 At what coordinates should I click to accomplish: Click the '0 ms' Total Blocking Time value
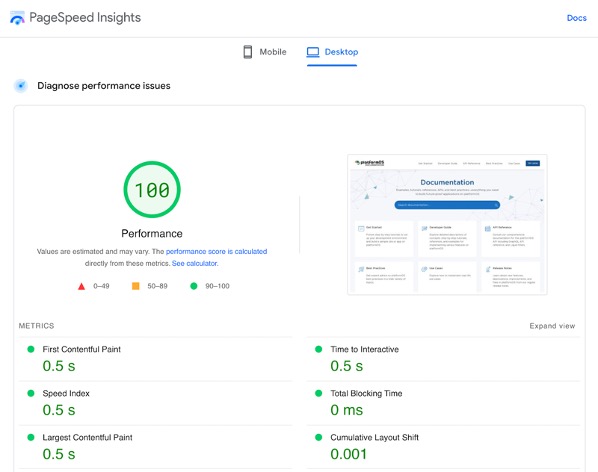click(347, 410)
